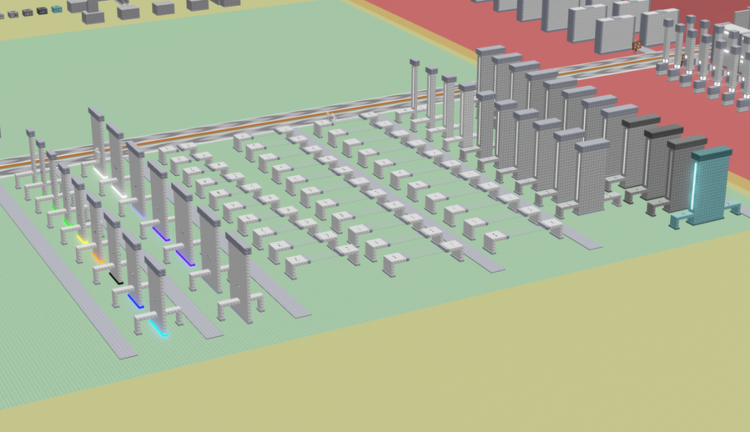This screenshot has height=432, width=750.
Task: Click the yellow glowing strip on the floor
Action: click(82, 239)
